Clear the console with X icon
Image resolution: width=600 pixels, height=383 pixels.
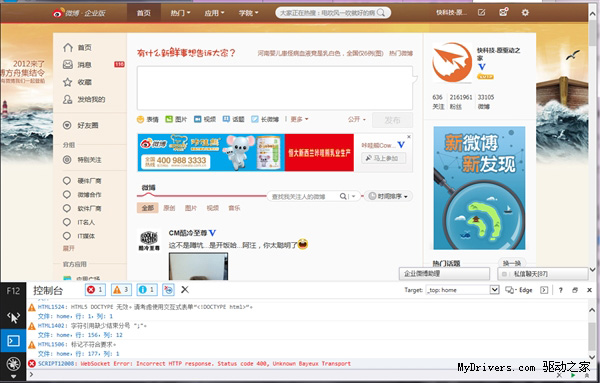(x=185, y=290)
